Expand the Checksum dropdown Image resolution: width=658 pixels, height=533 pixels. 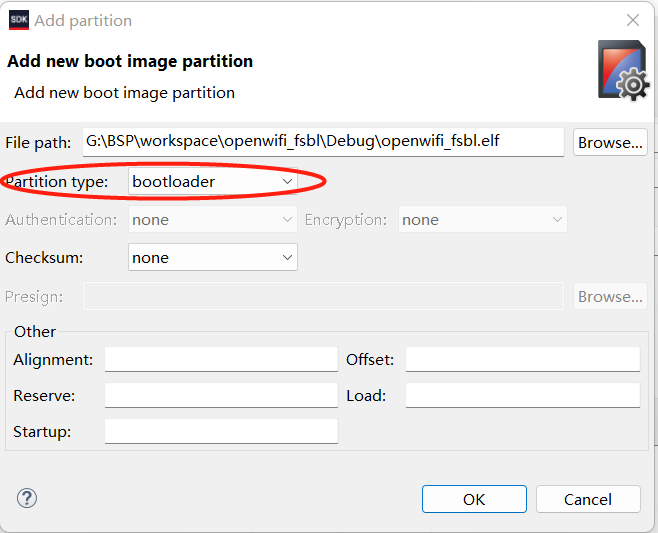(x=213, y=257)
